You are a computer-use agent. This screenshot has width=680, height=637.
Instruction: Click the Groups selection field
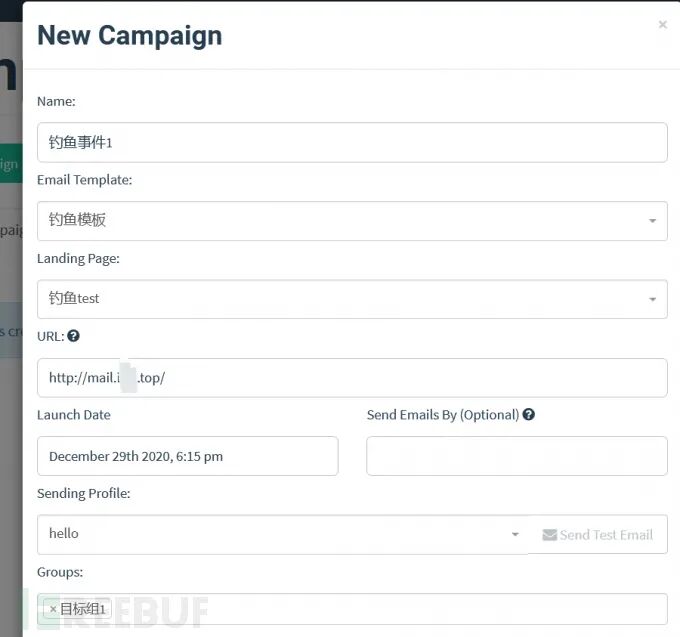click(x=352, y=609)
